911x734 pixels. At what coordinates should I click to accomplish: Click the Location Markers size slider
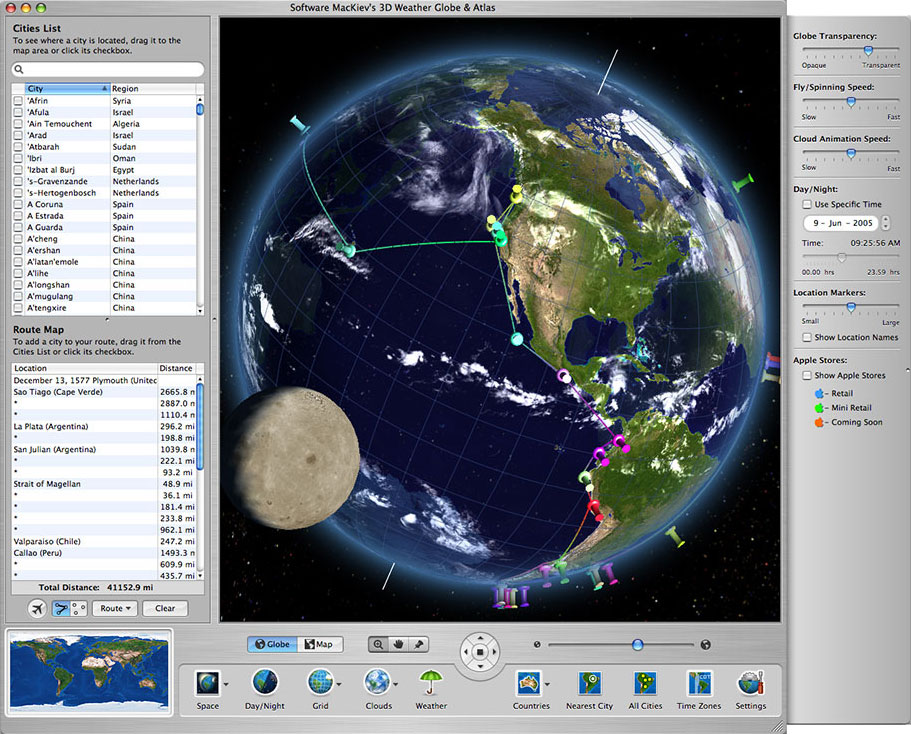[x=851, y=307]
